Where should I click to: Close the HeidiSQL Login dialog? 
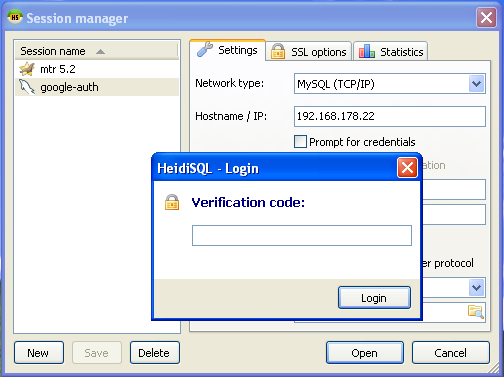click(407, 168)
